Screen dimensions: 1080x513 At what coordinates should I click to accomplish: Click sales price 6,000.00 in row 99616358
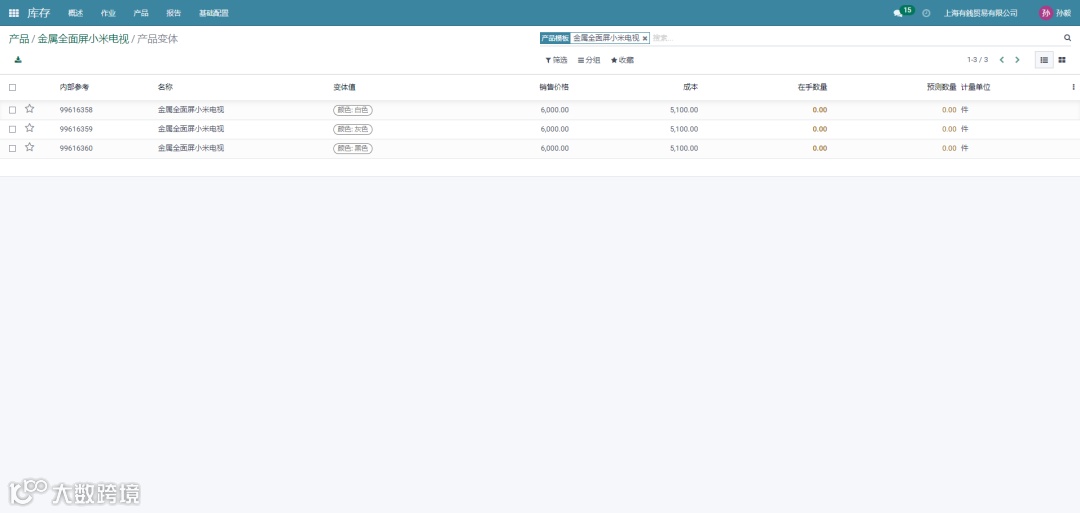click(x=554, y=110)
